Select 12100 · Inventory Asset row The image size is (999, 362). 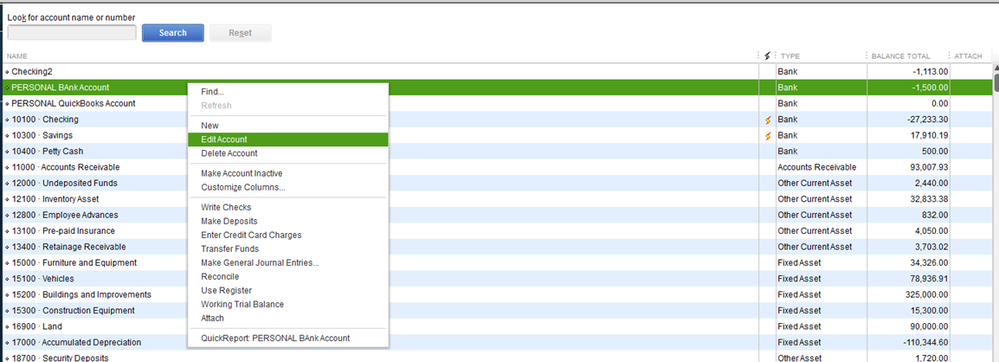pos(497,199)
